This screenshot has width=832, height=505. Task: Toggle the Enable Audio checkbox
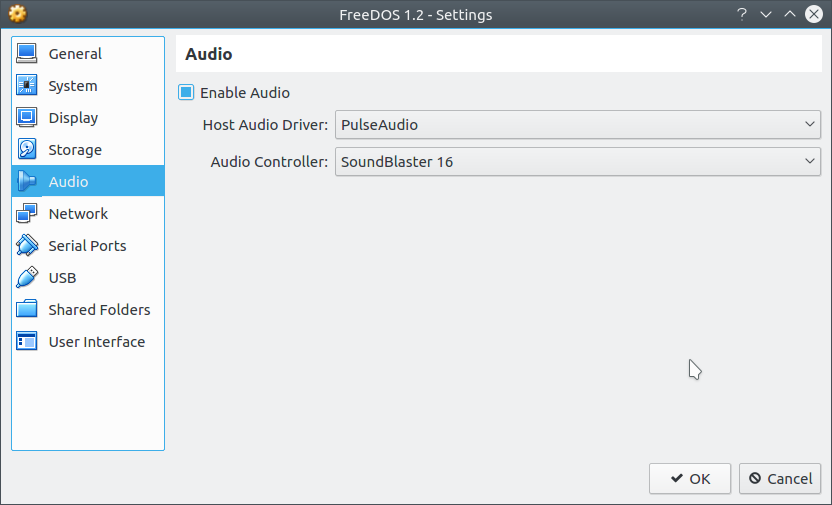point(186,92)
